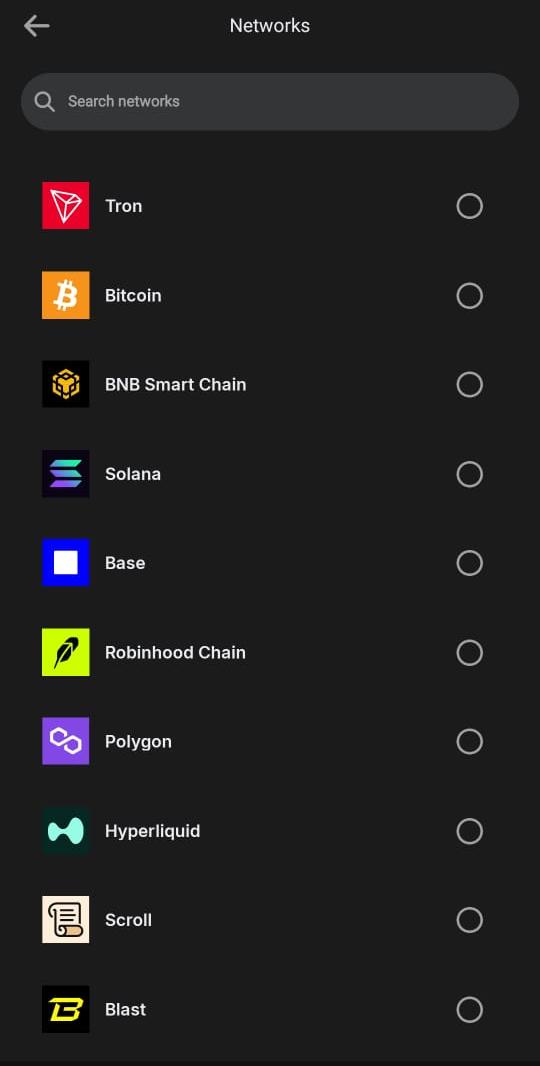
Task: Click the Scroll parchment logo
Action: point(65,919)
